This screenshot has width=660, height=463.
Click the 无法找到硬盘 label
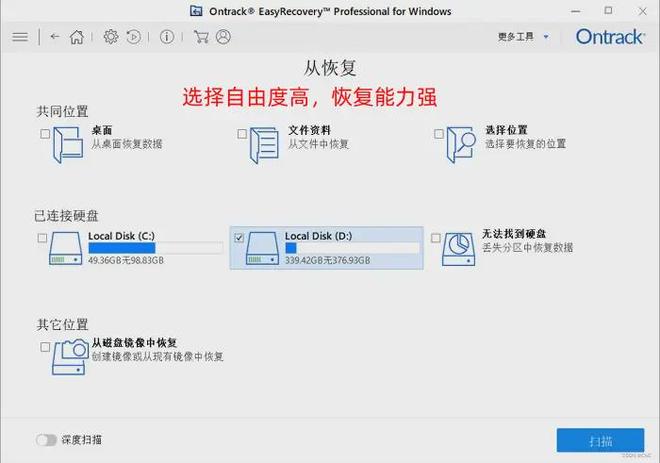[x=514, y=234]
